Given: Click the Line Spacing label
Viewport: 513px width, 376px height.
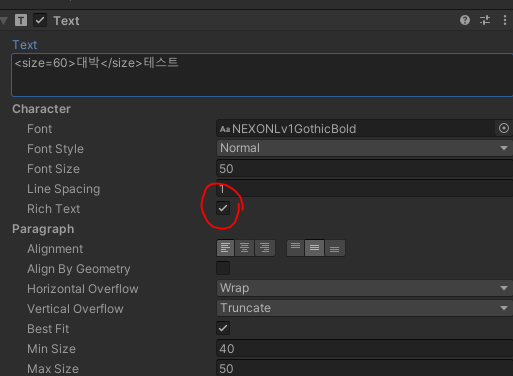Looking at the screenshot, I should tap(63, 189).
